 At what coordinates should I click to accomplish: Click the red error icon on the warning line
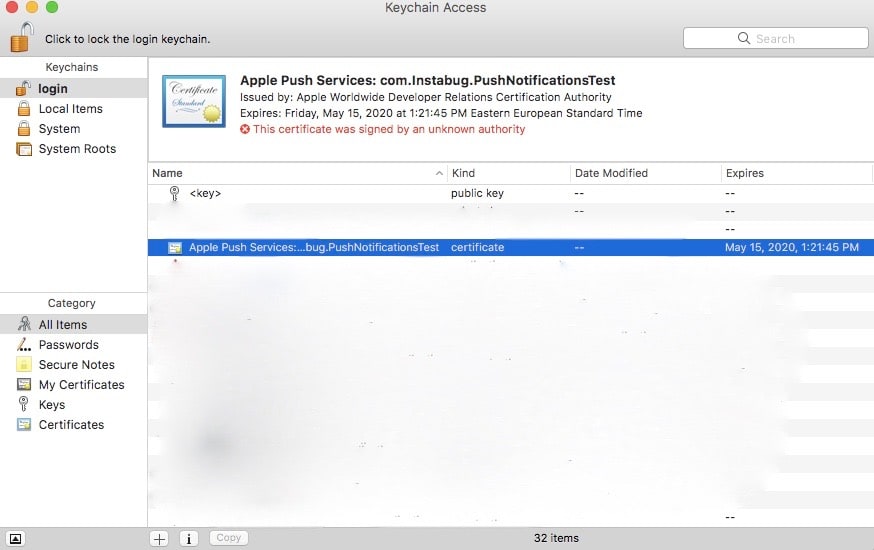[245, 129]
